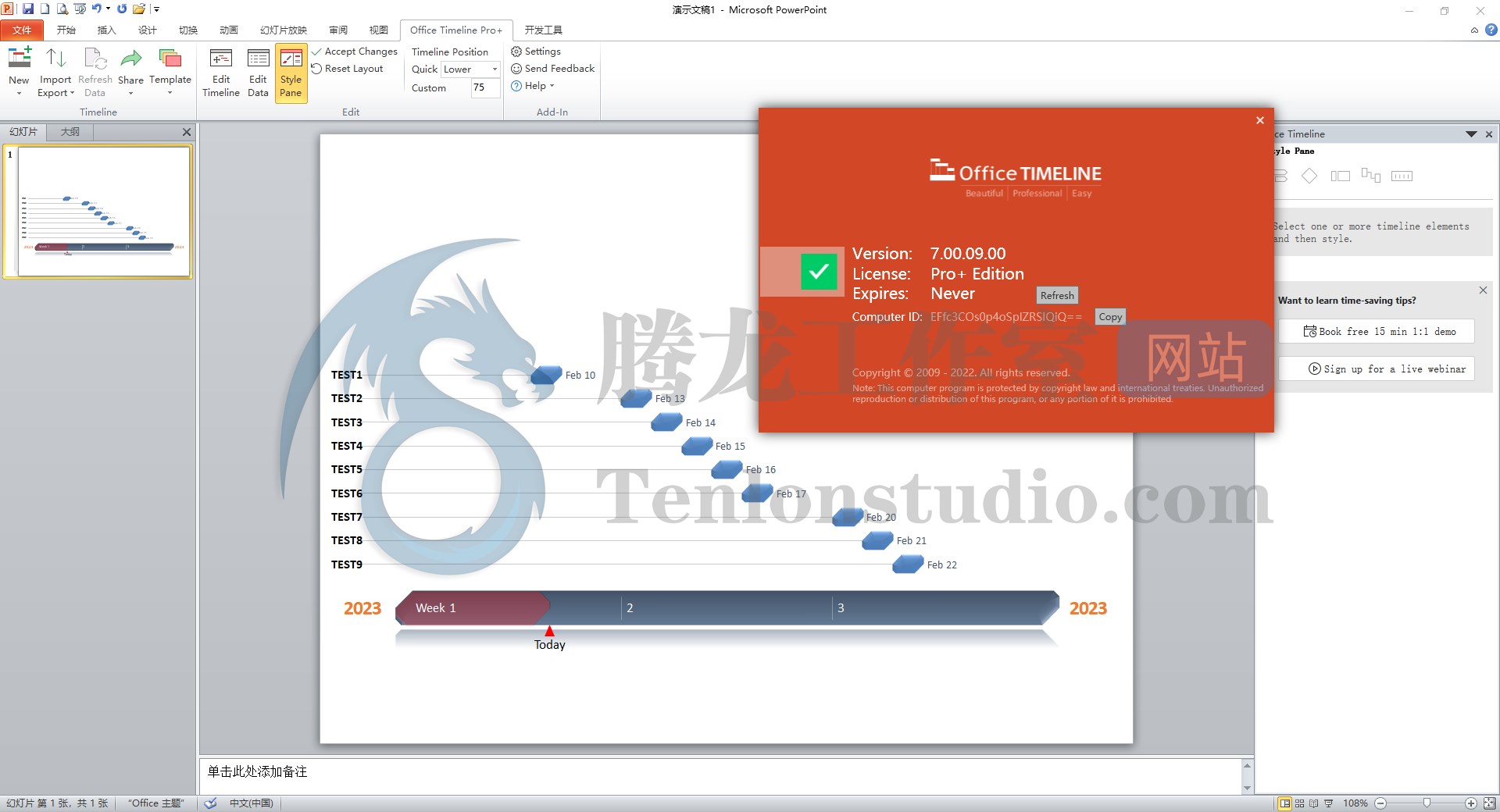The image size is (1500, 812).
Task: Switch to the 开始 ribbon tab
Action: tap(66, 30)
